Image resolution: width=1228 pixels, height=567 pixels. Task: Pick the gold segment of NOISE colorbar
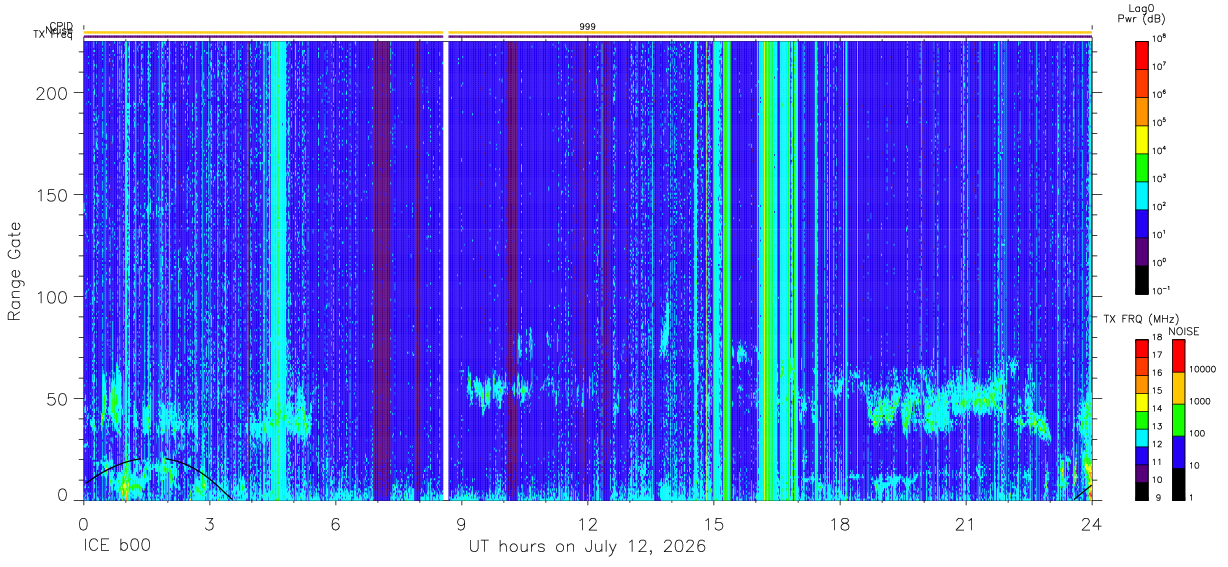(x=1178, y=387)
